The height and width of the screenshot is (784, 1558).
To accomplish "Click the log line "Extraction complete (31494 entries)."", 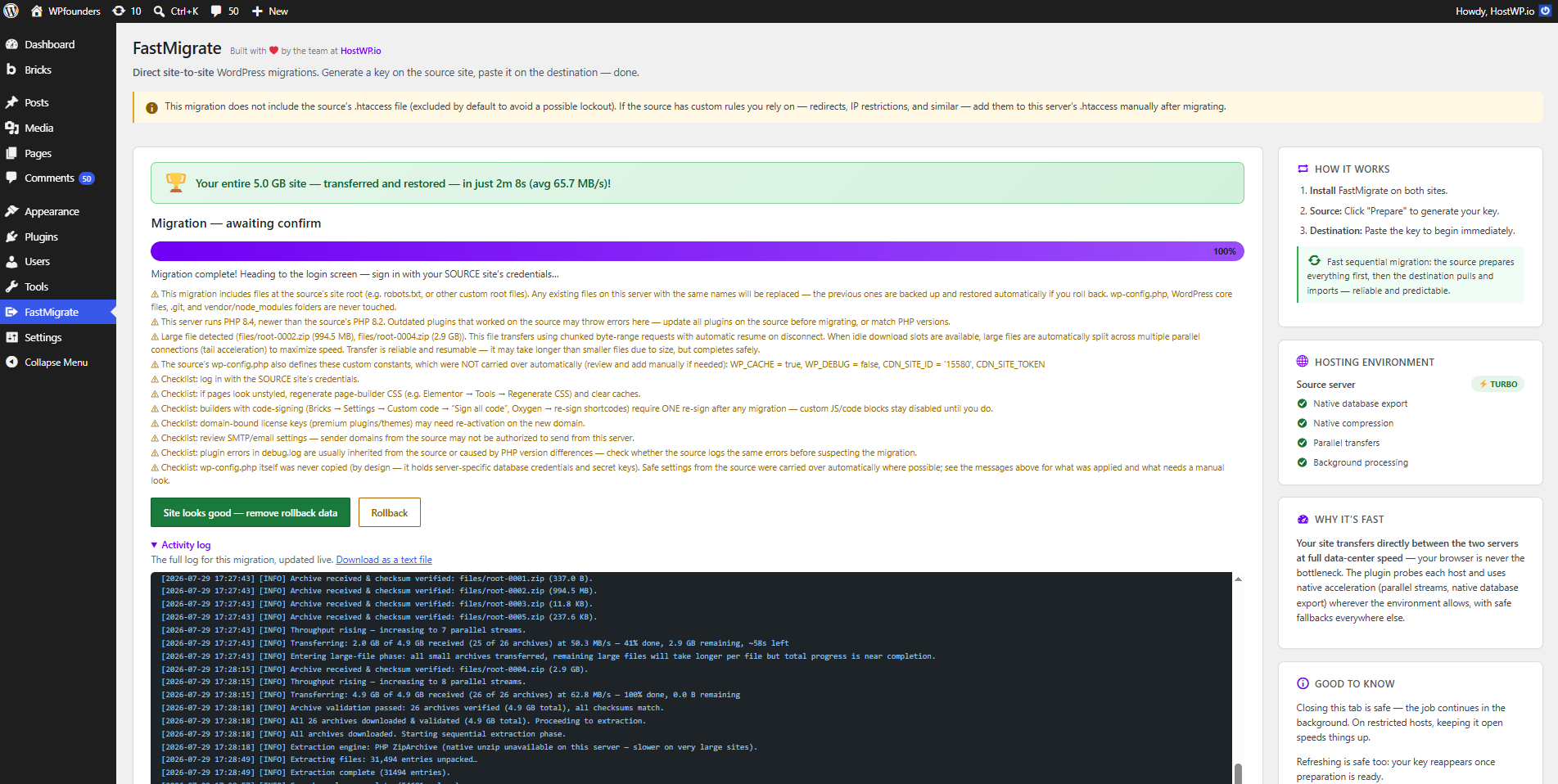I will [x=370, y=773].
